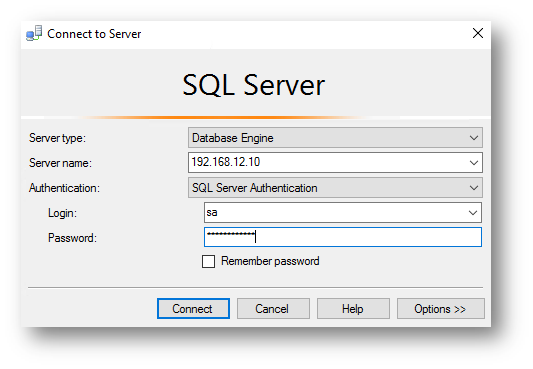Viewport: 533px width, 369px height.
Task: Enable the Remember password checkbox
Action: (208, 262)
